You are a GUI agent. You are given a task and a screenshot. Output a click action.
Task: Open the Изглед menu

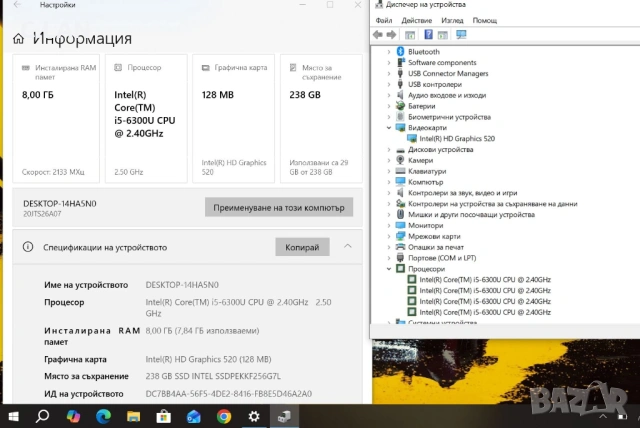click(x=452, y=20)
